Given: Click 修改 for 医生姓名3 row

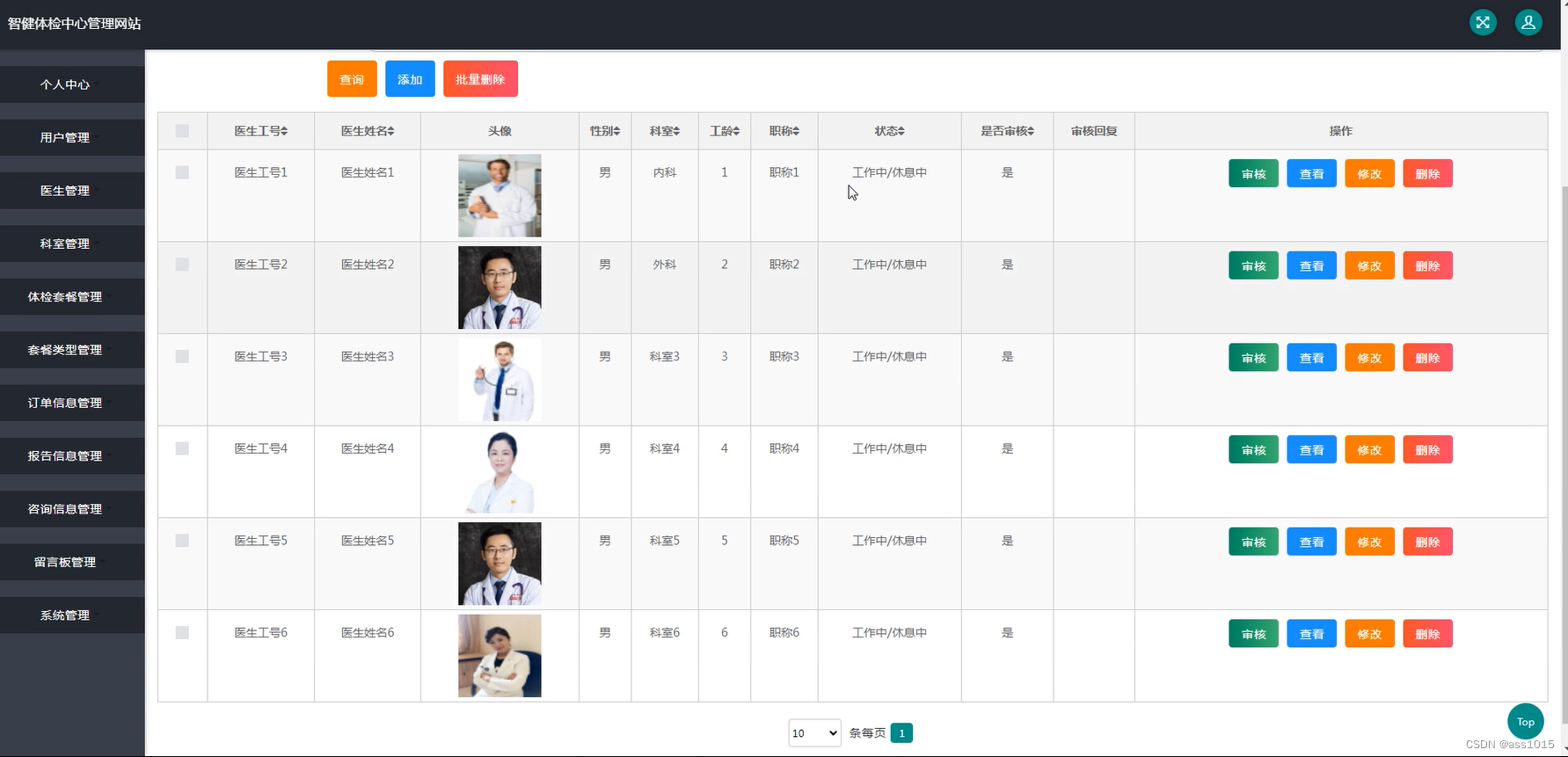Looking at the screenshot, I should pos(1369,358).
